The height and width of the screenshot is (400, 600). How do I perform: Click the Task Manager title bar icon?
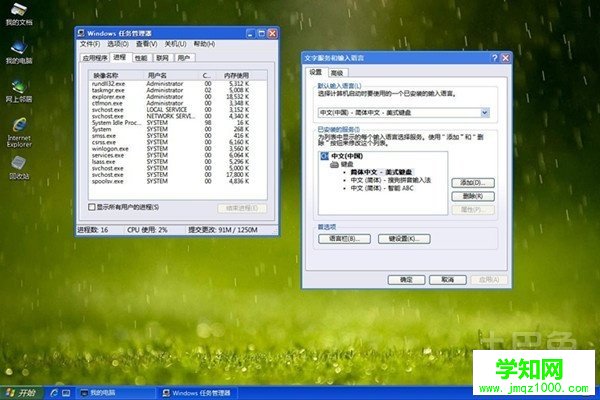coord(81,33)
